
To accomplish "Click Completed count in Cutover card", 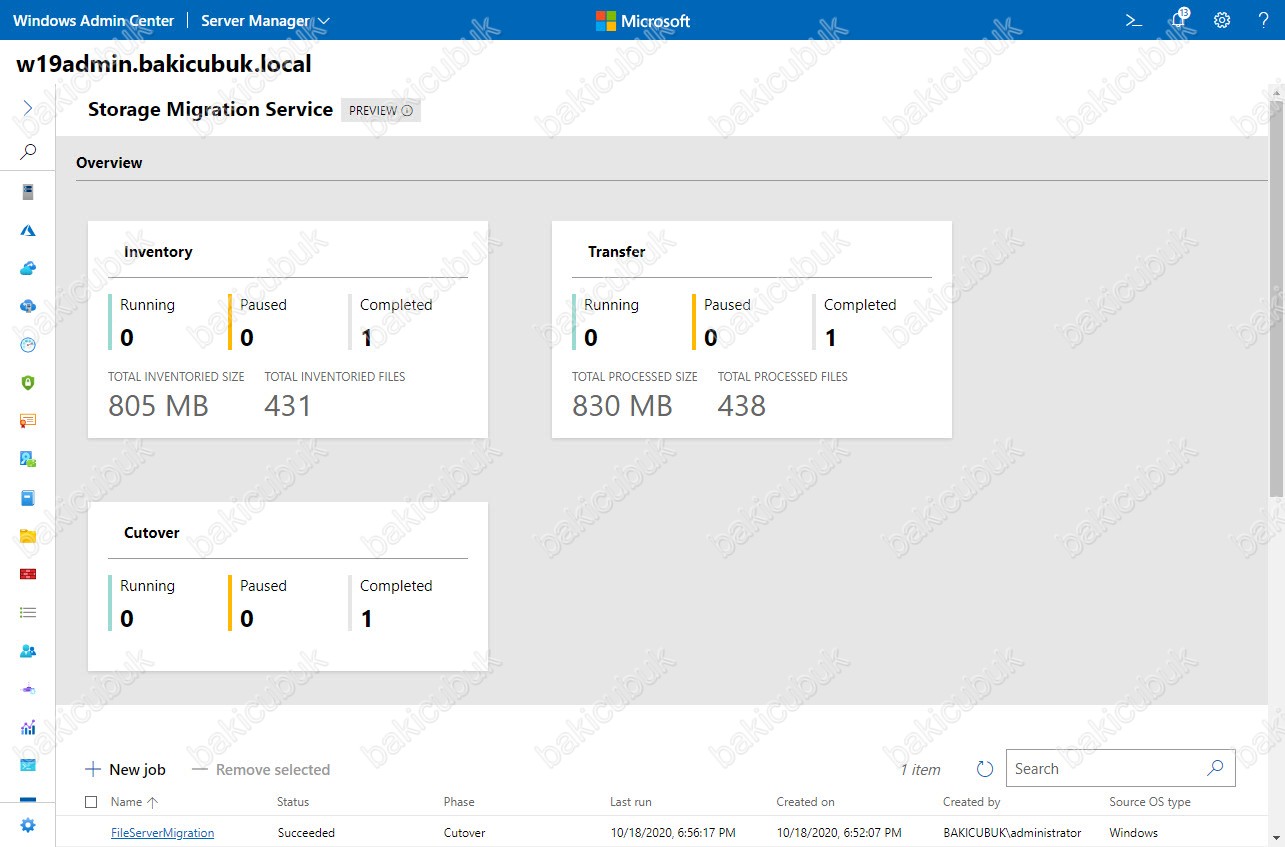I will [x=366, y=619].
